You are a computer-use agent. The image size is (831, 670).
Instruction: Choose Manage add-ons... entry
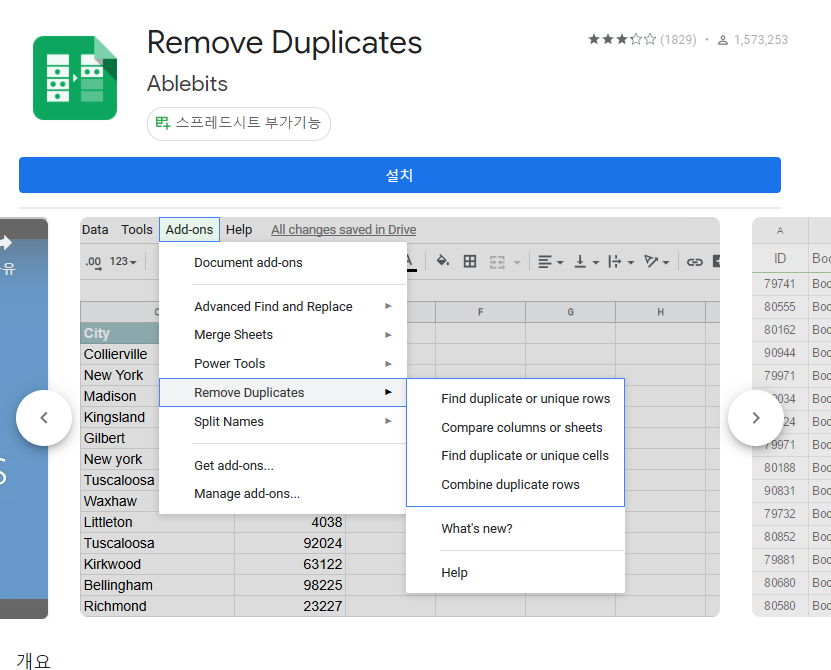pos(283,493)
